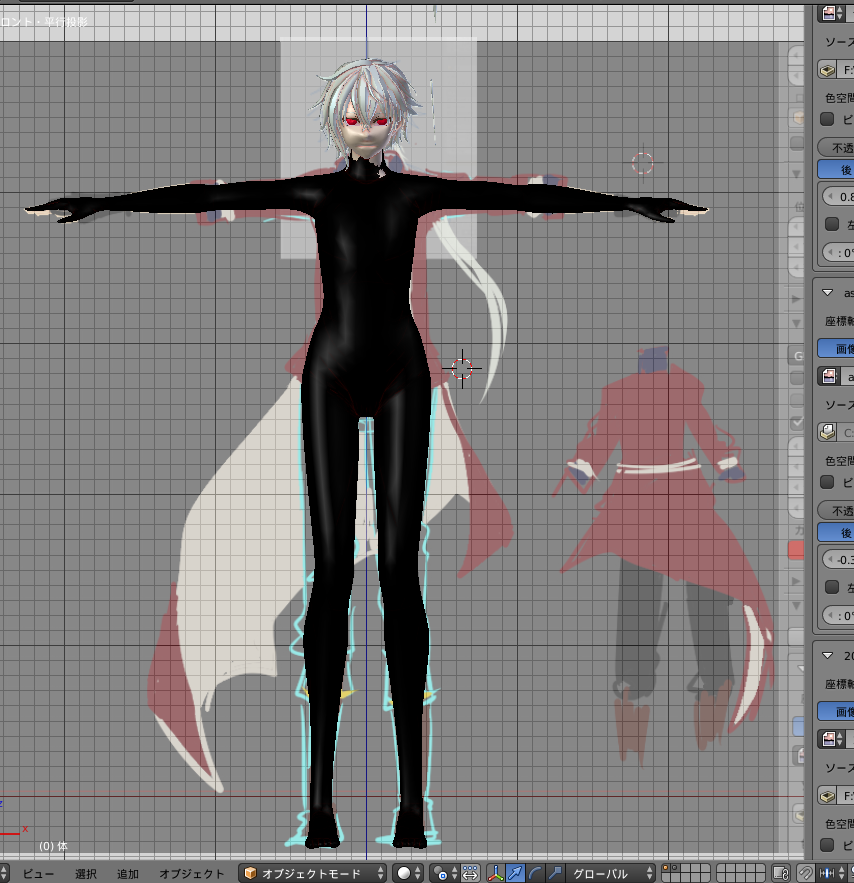Select the rotate manipulator icon
The width and height of the screenshot is (854, 883).
tap(534, 870)
